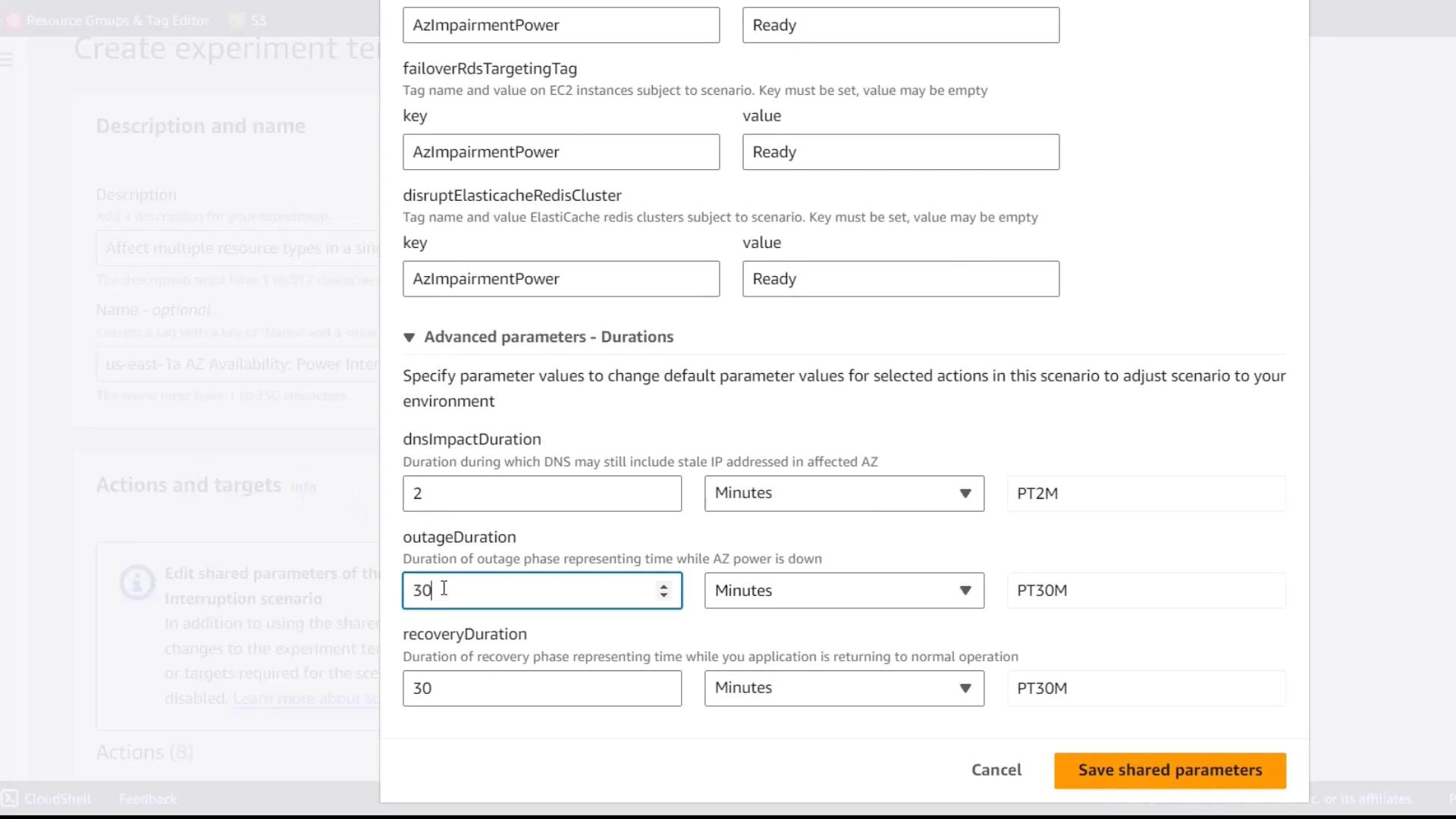Open the S3 service shortcut
1456x819 pixels.
(x=249, y=20)
